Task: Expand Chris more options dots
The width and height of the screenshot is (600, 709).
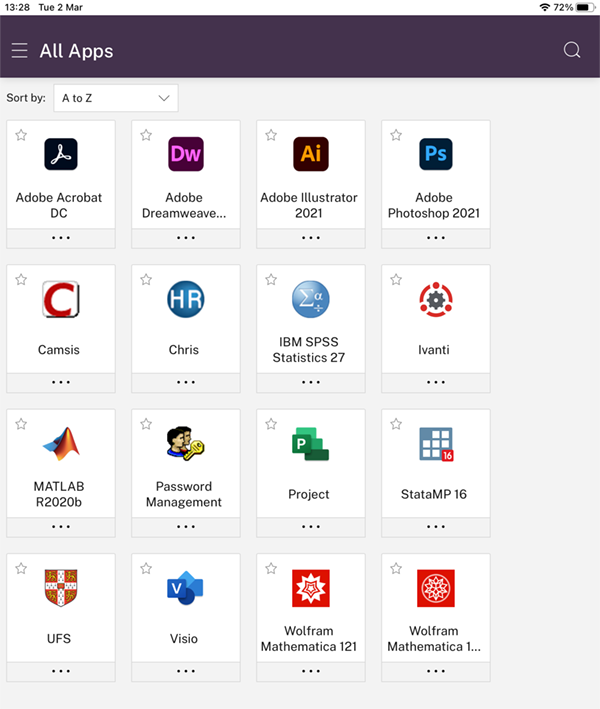Action: point(186,383)
